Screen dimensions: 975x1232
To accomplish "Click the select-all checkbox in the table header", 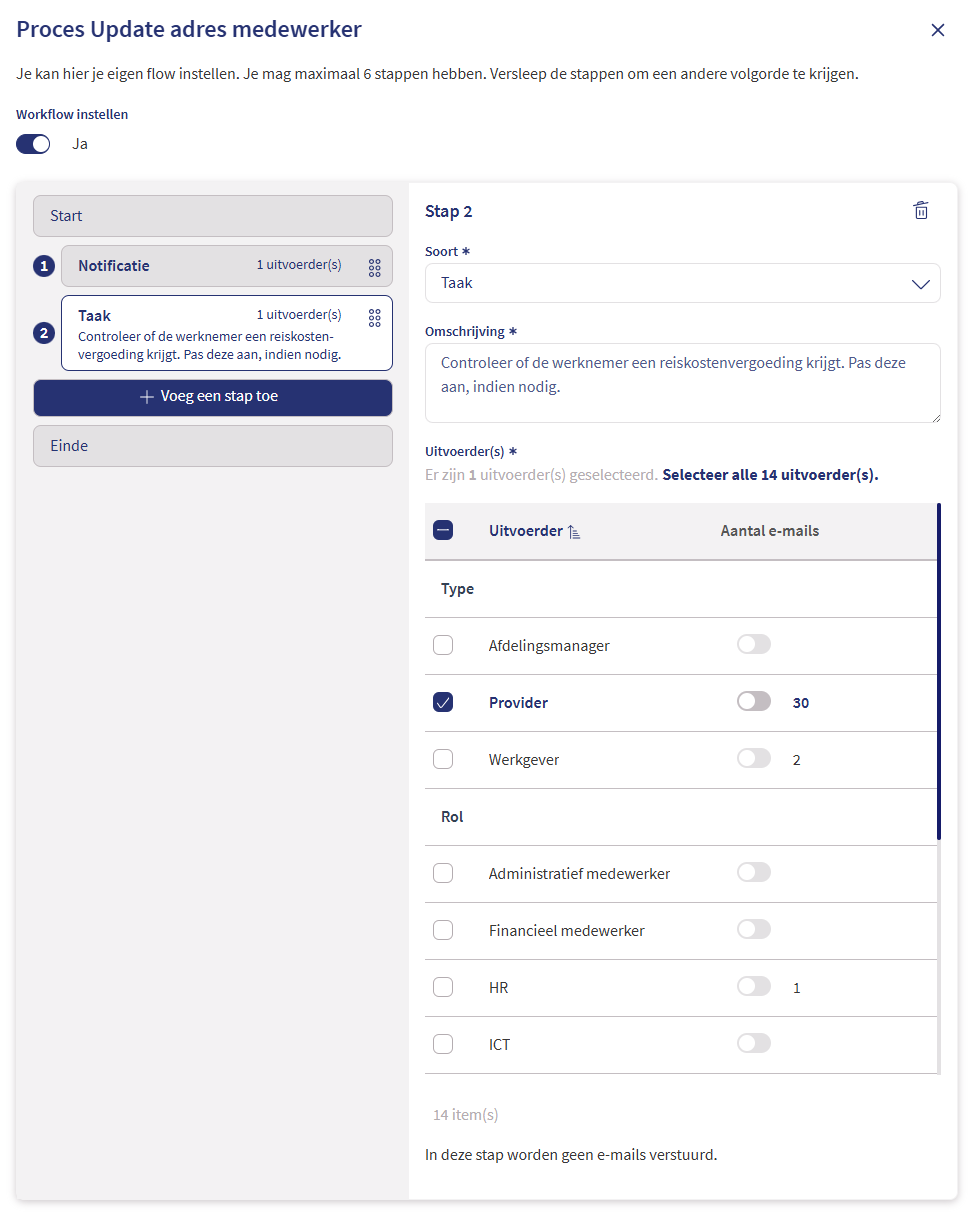I will tap(443, 530).
